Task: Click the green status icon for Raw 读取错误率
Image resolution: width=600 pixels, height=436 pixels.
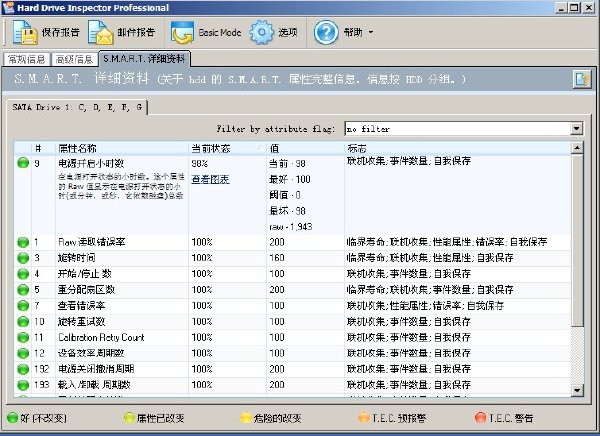Action: coord(23,242)
